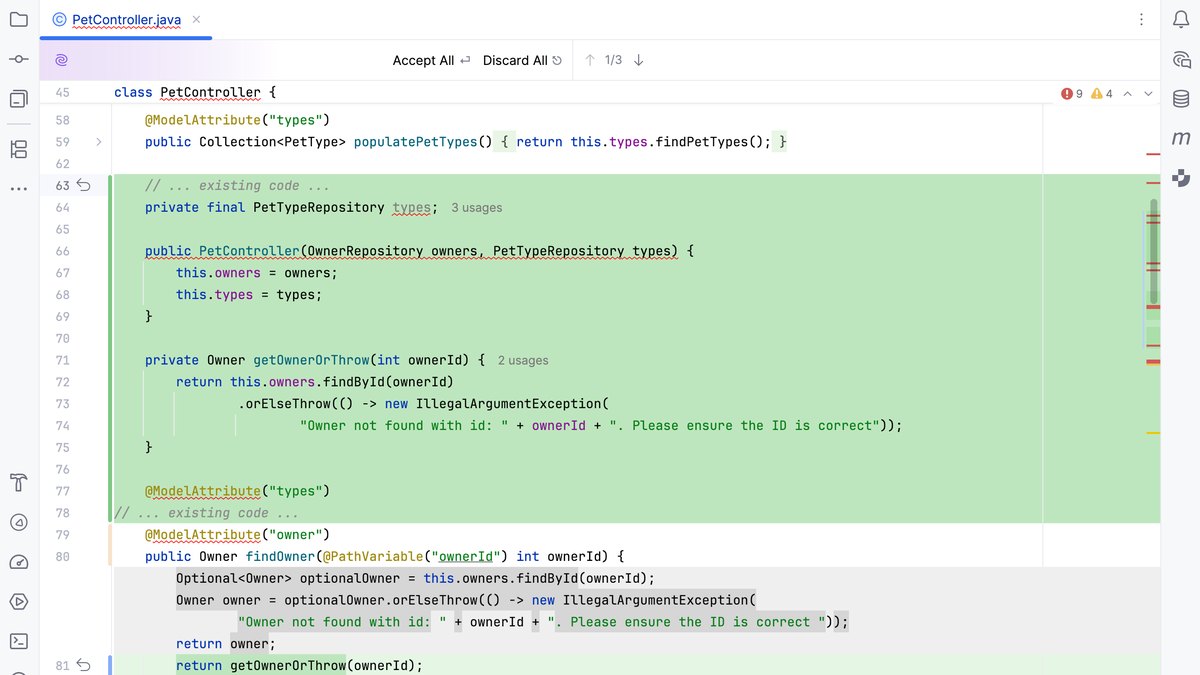This screenshot has height=675, width=1200.
Task: Open the AI chat assistant panel
Action: (x=1181, y=59)
